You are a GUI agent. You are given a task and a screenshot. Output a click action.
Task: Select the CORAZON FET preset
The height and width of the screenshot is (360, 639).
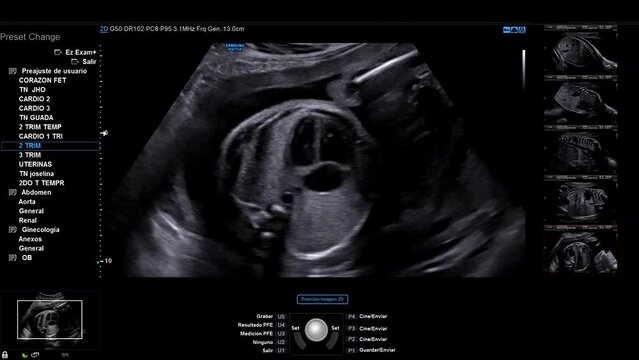coord(42,80)
